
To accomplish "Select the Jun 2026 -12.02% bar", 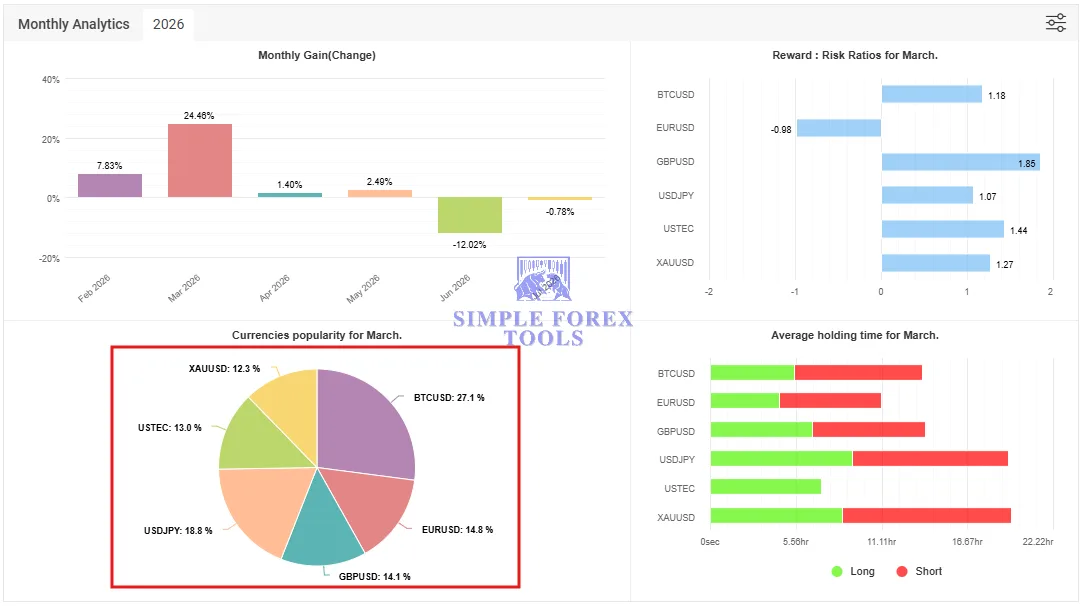I will 470,215.
